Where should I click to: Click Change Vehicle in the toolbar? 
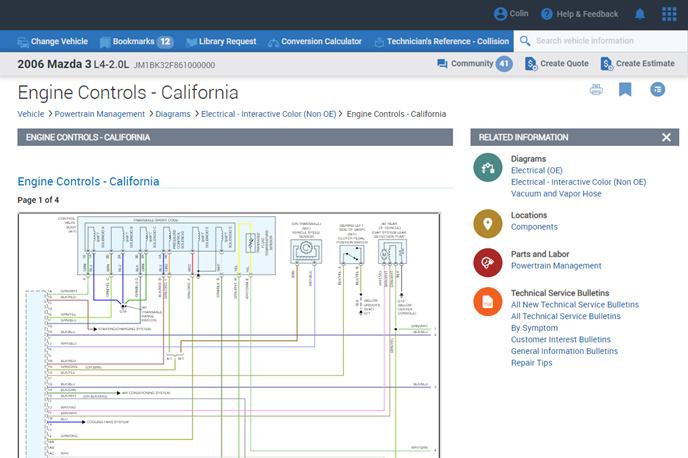[x=52, y=41]
